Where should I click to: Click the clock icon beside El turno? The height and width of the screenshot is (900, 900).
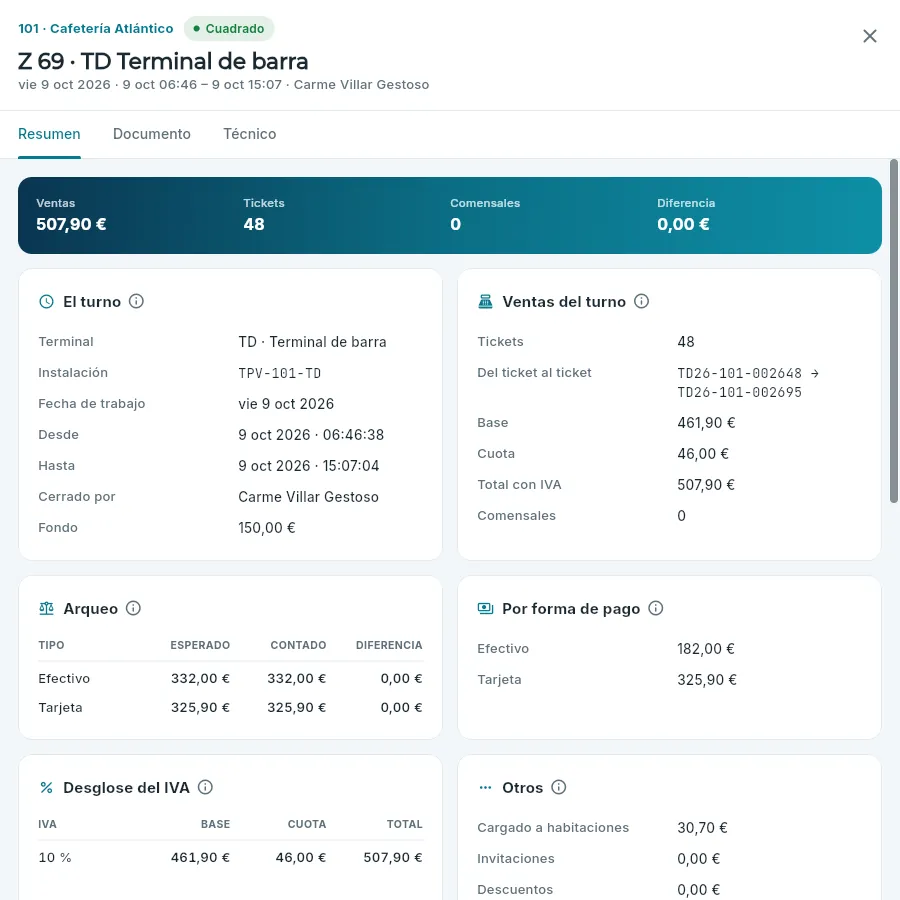click(46, 302)
